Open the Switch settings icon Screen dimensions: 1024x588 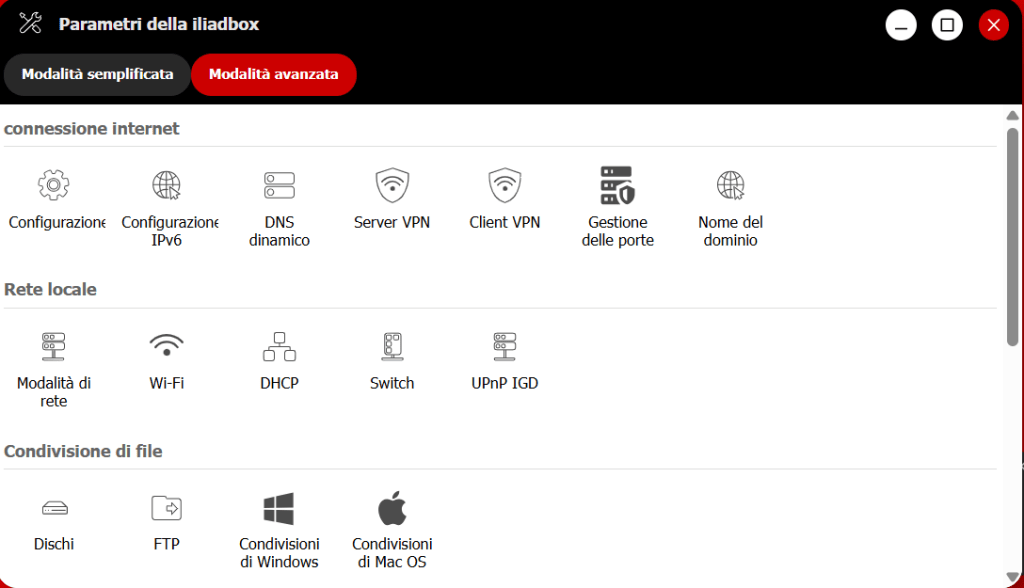[392, 347]
